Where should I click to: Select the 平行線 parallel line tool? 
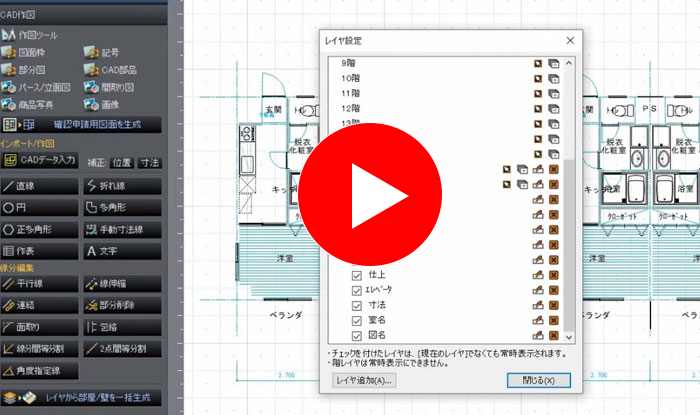coord(40,284)
